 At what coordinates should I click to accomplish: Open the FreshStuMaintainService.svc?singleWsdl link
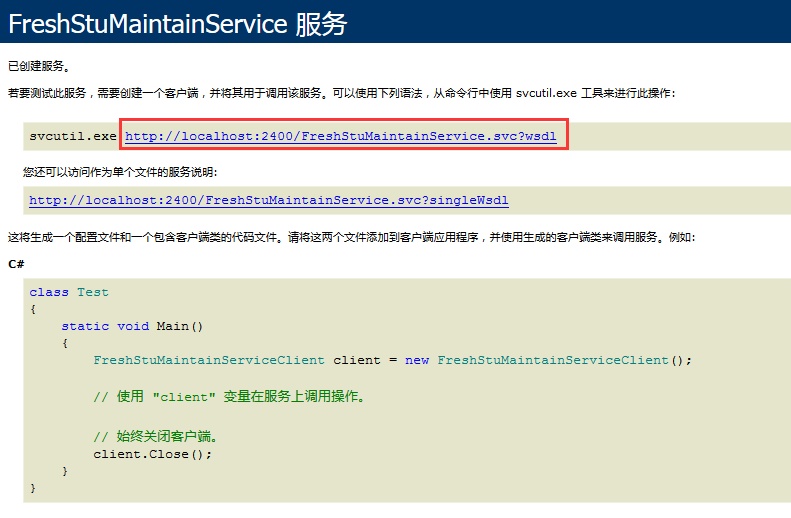(x=268, y=200)
